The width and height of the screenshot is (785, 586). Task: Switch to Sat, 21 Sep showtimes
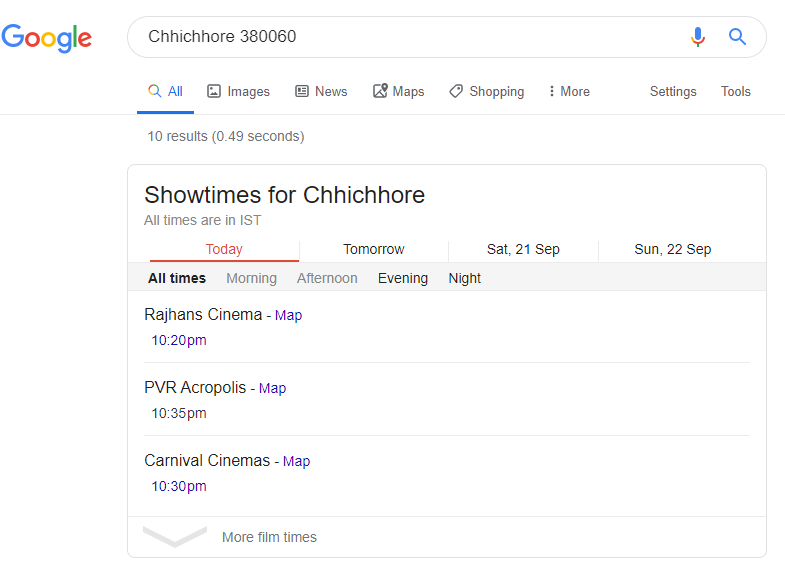tap(523, 249)
